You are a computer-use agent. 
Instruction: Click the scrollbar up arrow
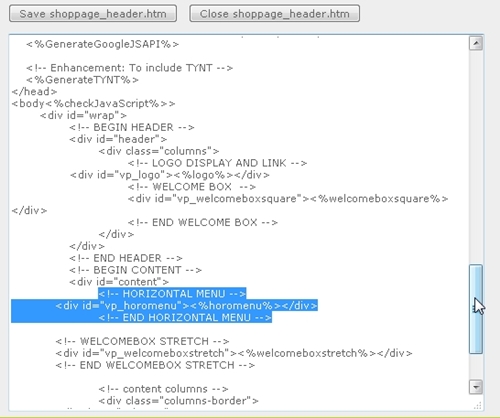coord(476,43)
